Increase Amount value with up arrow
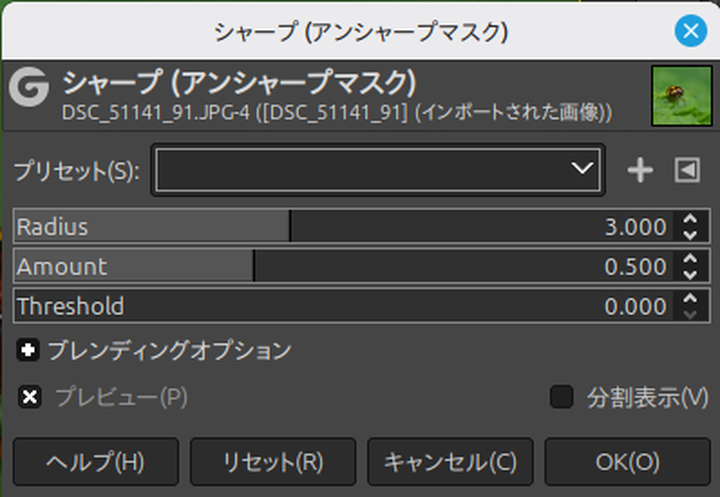The image size is (720, 497). tap(689, 260)
